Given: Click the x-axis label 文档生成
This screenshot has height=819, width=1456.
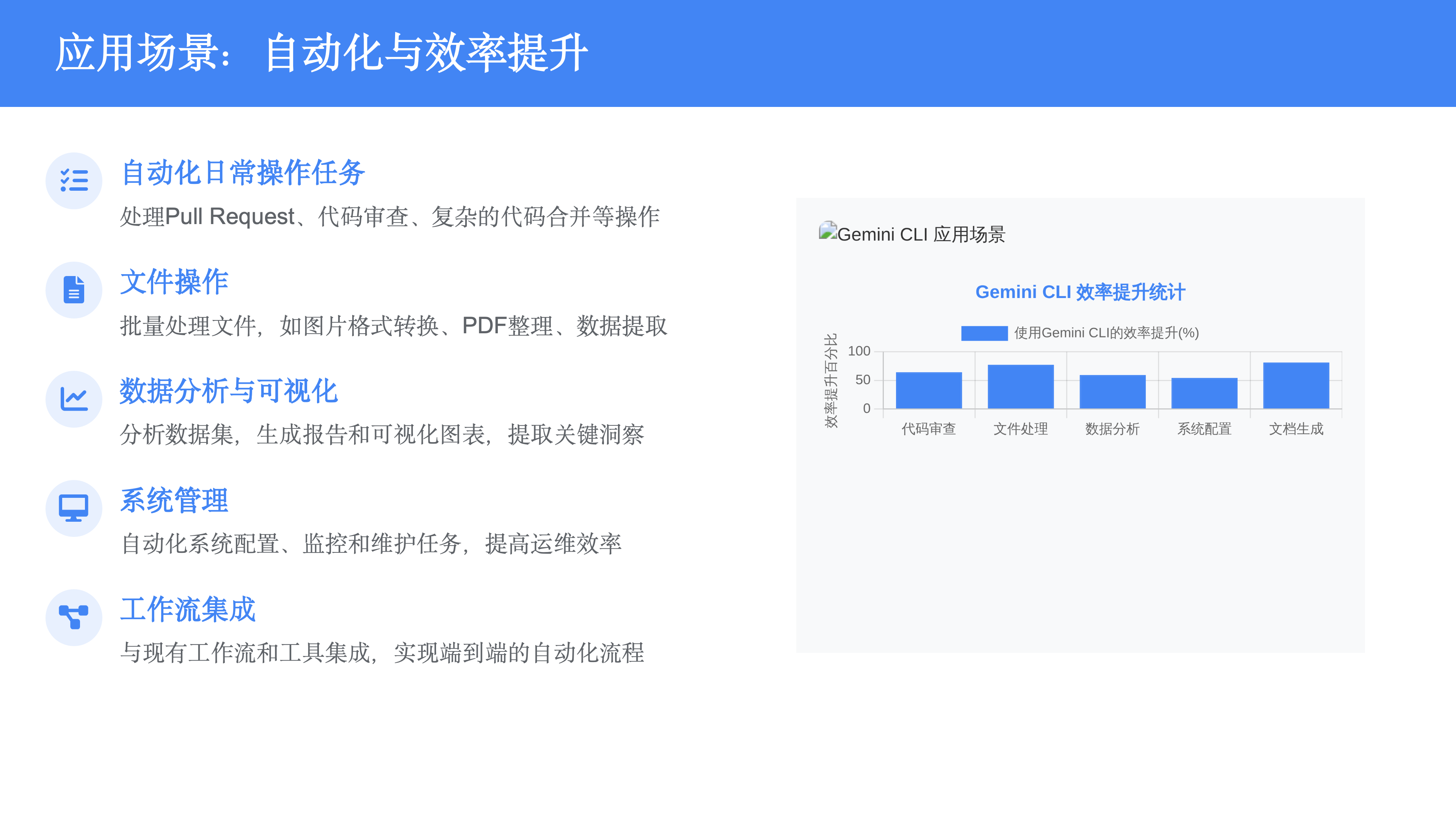Looking at the screenshot, I should (1296, 429).
